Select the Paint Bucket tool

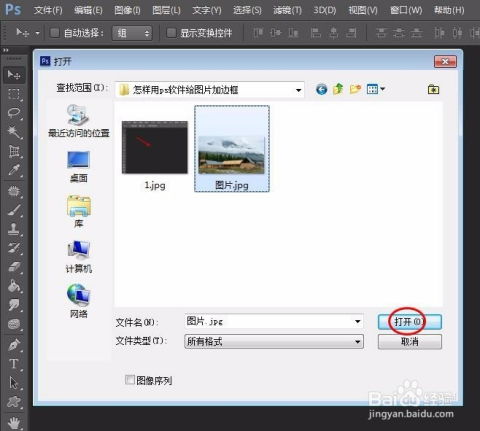[14, 286]
